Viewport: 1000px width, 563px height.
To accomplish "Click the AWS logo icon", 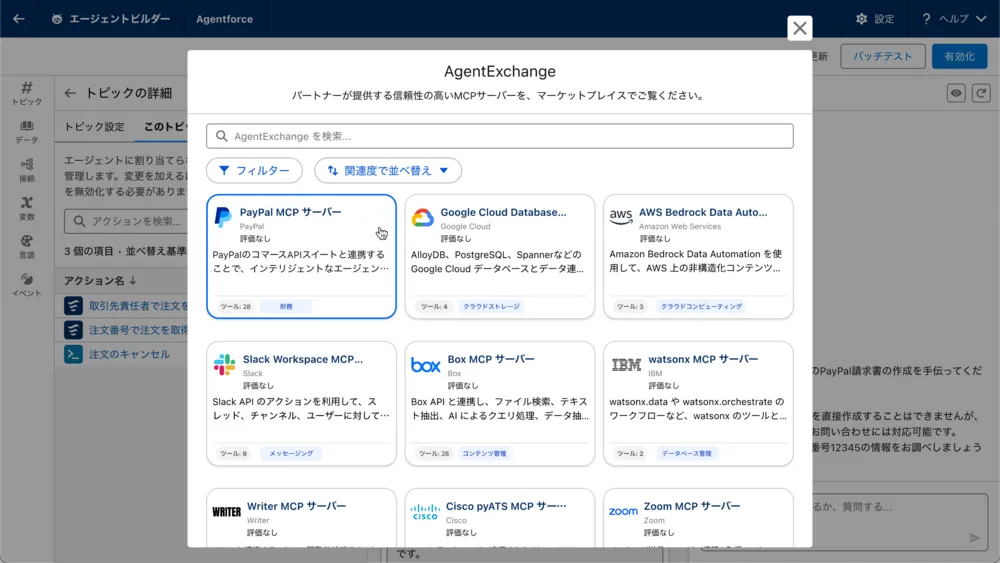I will 621,217.
